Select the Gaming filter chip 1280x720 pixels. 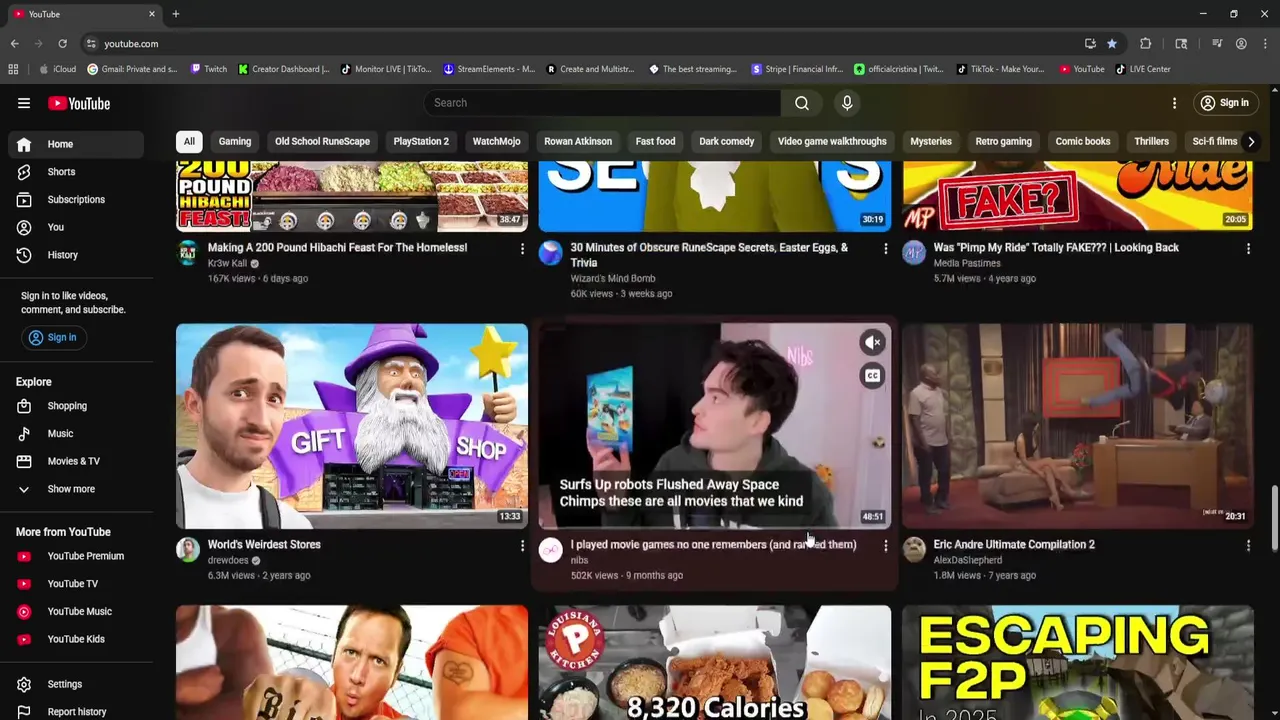click(235, 141)
